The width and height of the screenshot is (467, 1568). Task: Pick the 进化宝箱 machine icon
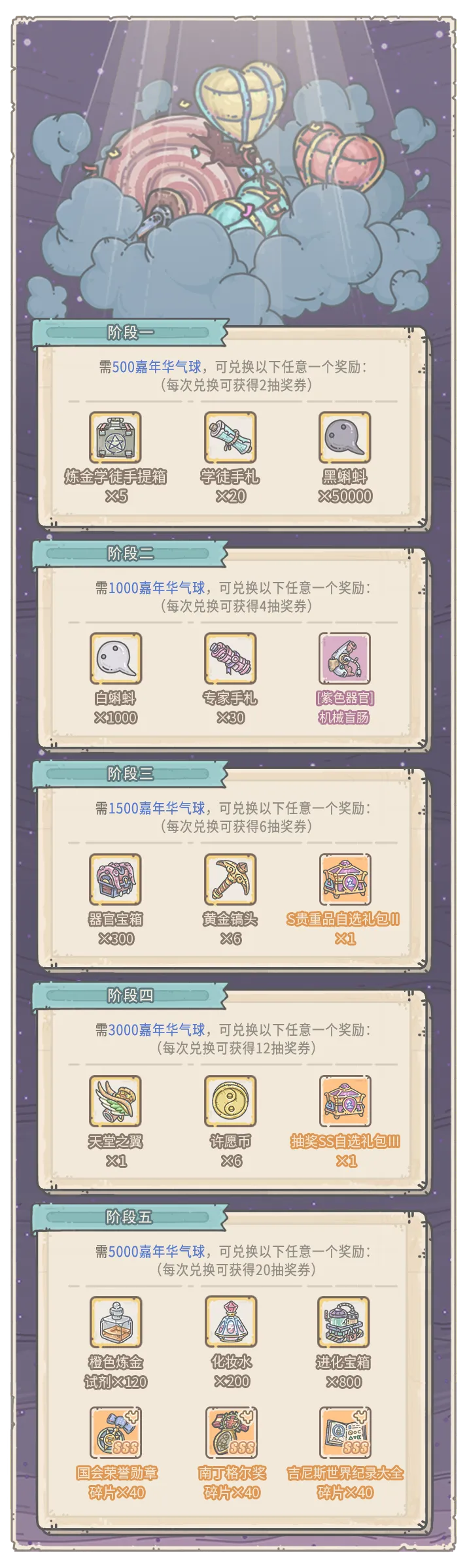click(x=345, y=1322)
